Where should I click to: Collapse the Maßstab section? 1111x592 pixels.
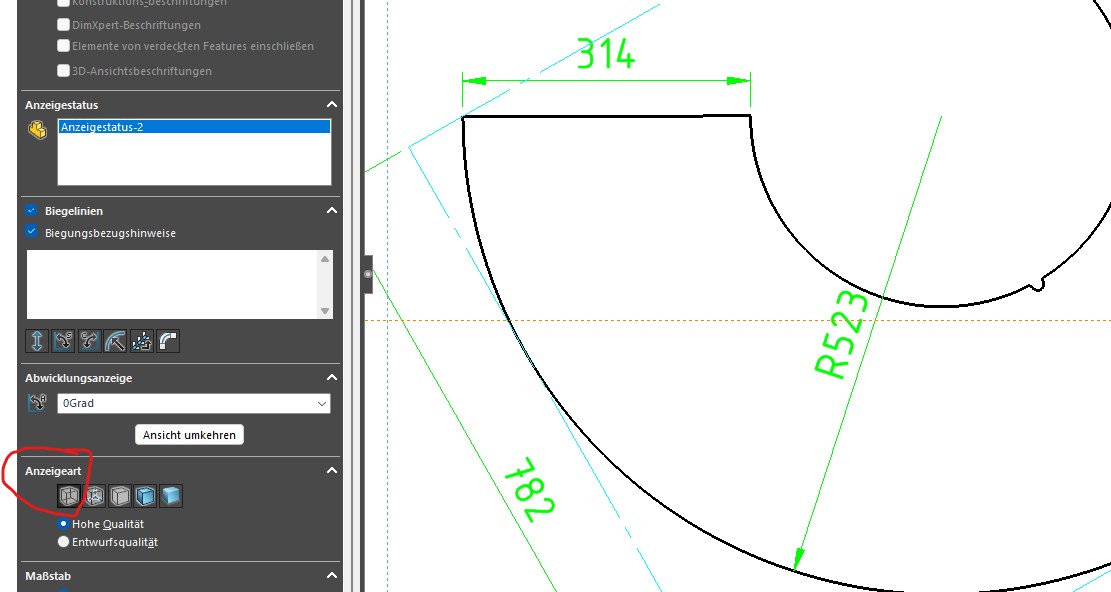click(332, 576)
